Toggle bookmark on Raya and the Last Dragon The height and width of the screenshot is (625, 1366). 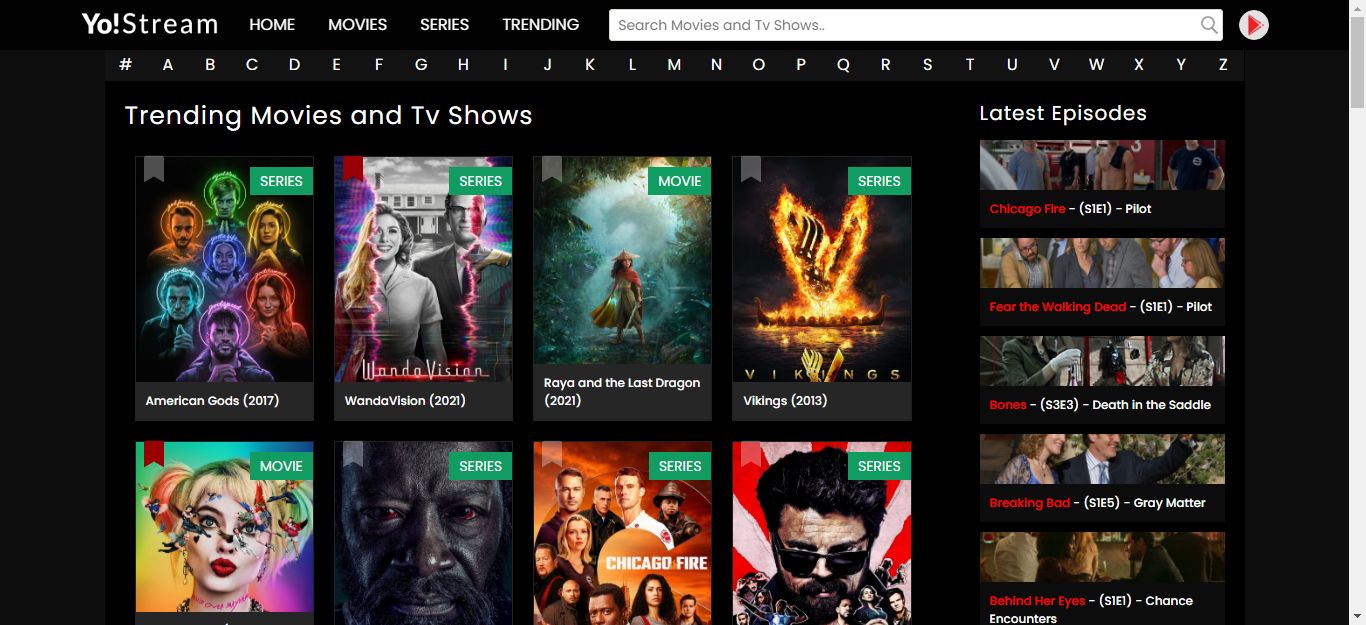(x=552, y=169)
